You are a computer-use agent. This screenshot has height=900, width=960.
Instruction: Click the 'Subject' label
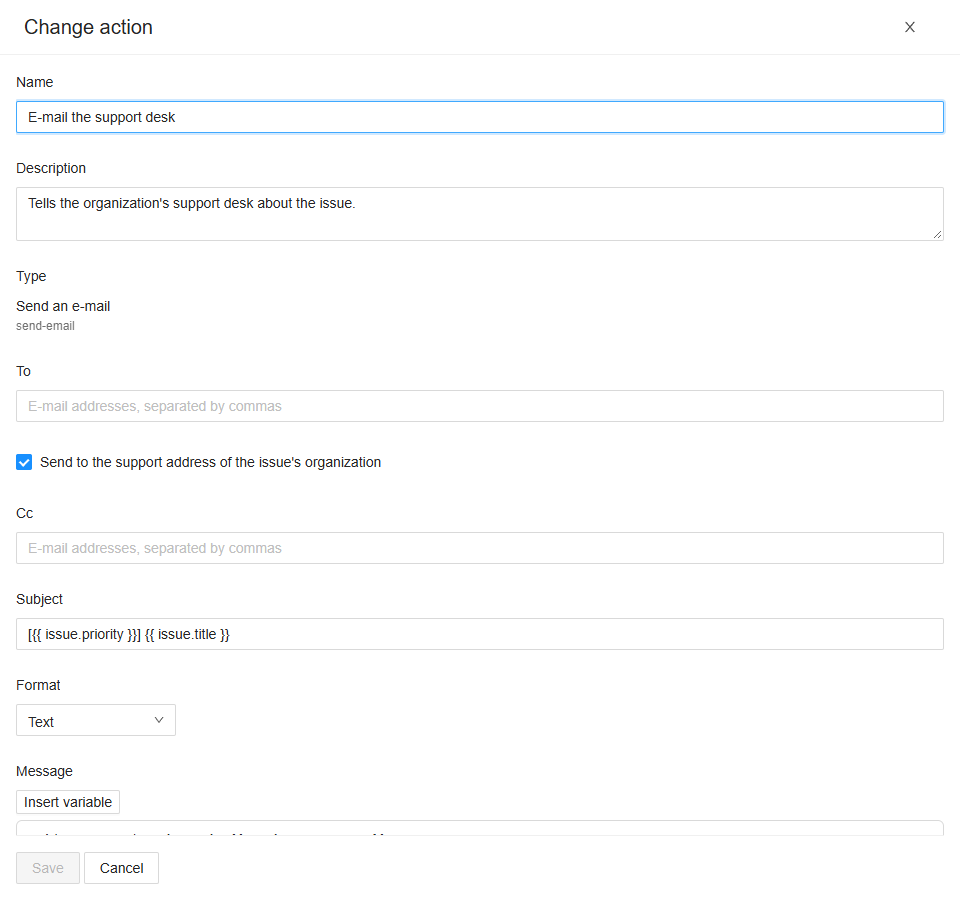pyautogui.click(x=39, y=599)
